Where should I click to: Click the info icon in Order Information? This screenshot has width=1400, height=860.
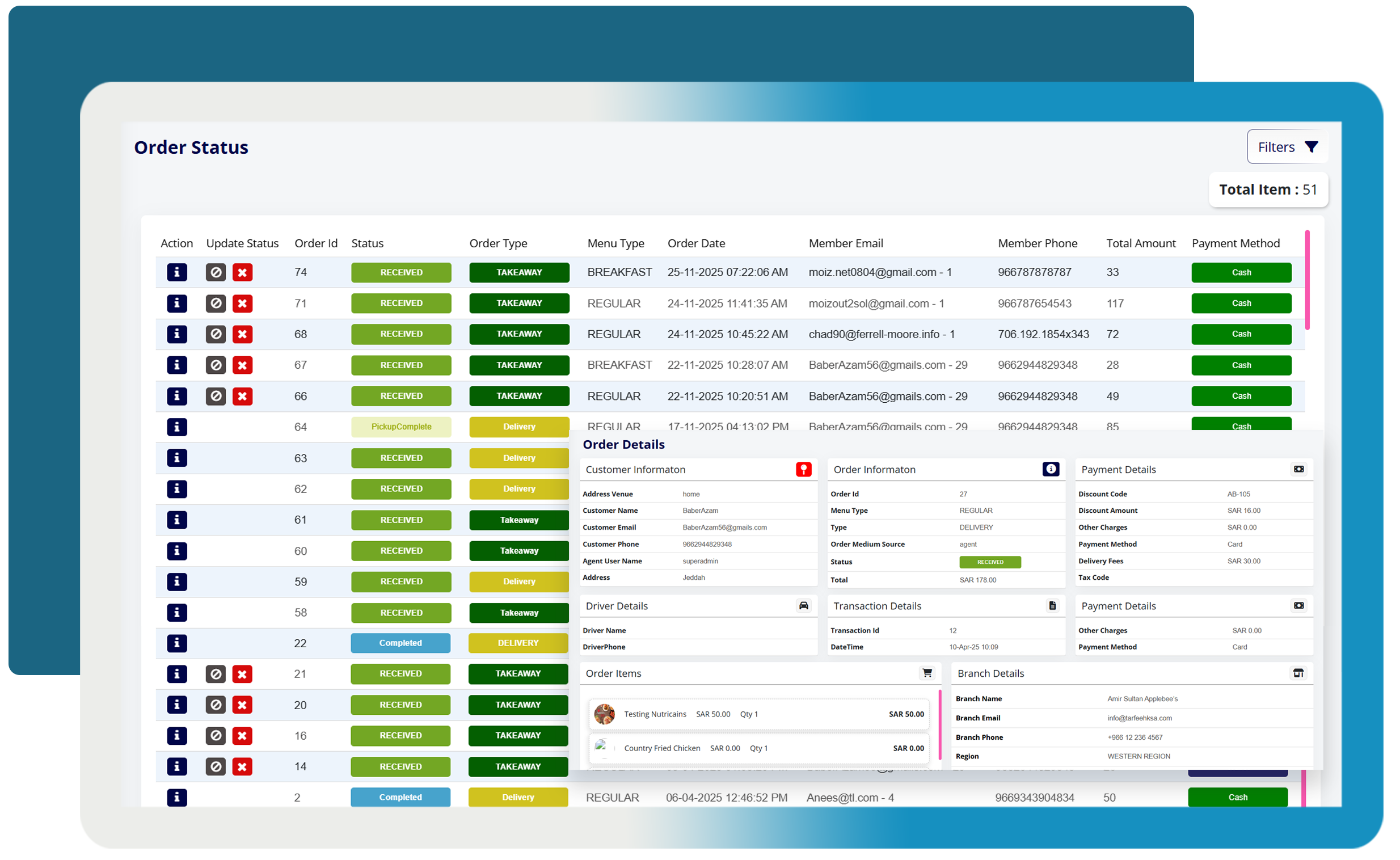(x=1051, y=469)
